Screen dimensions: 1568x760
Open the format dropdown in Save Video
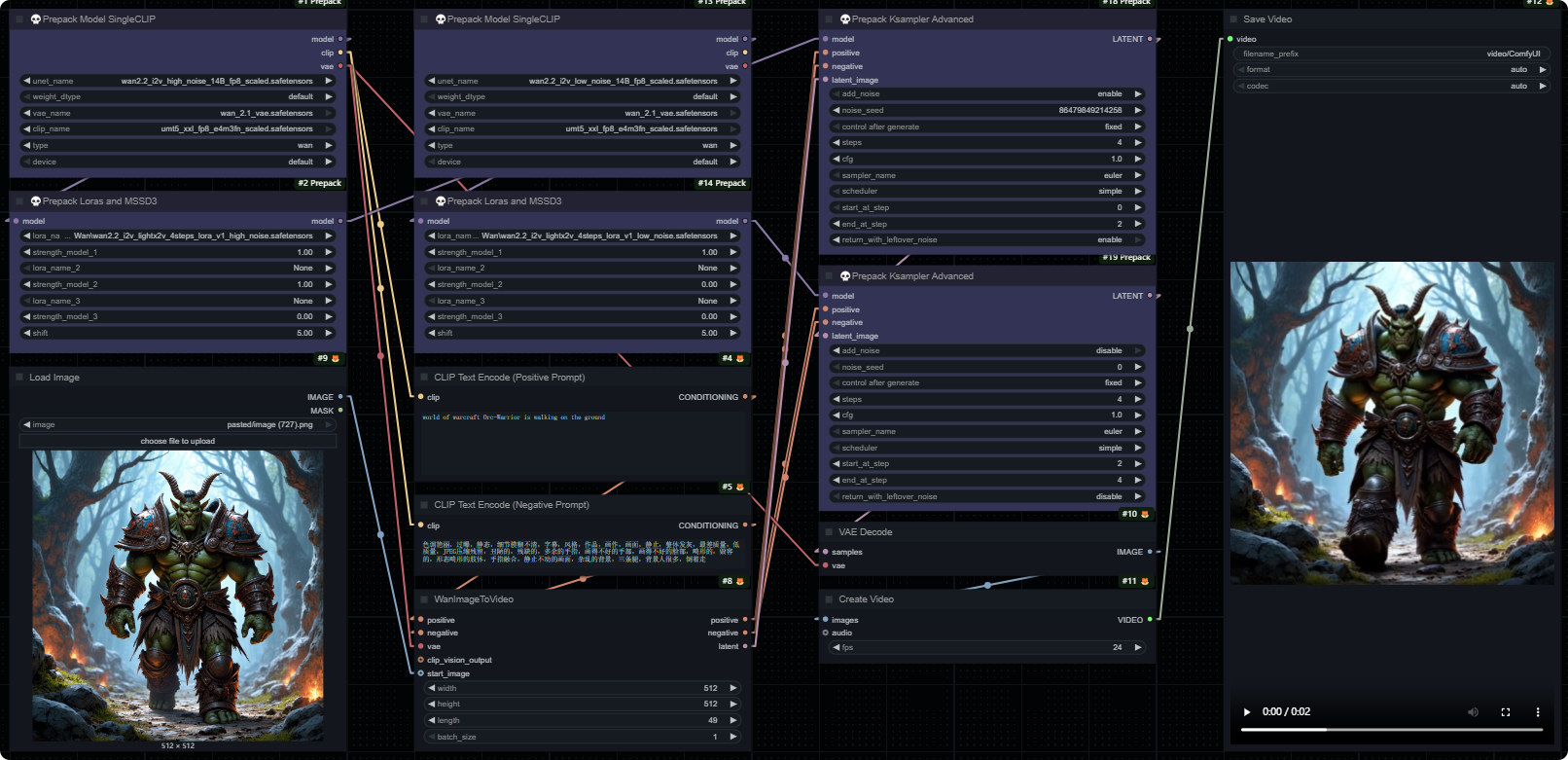point(1391,70)
